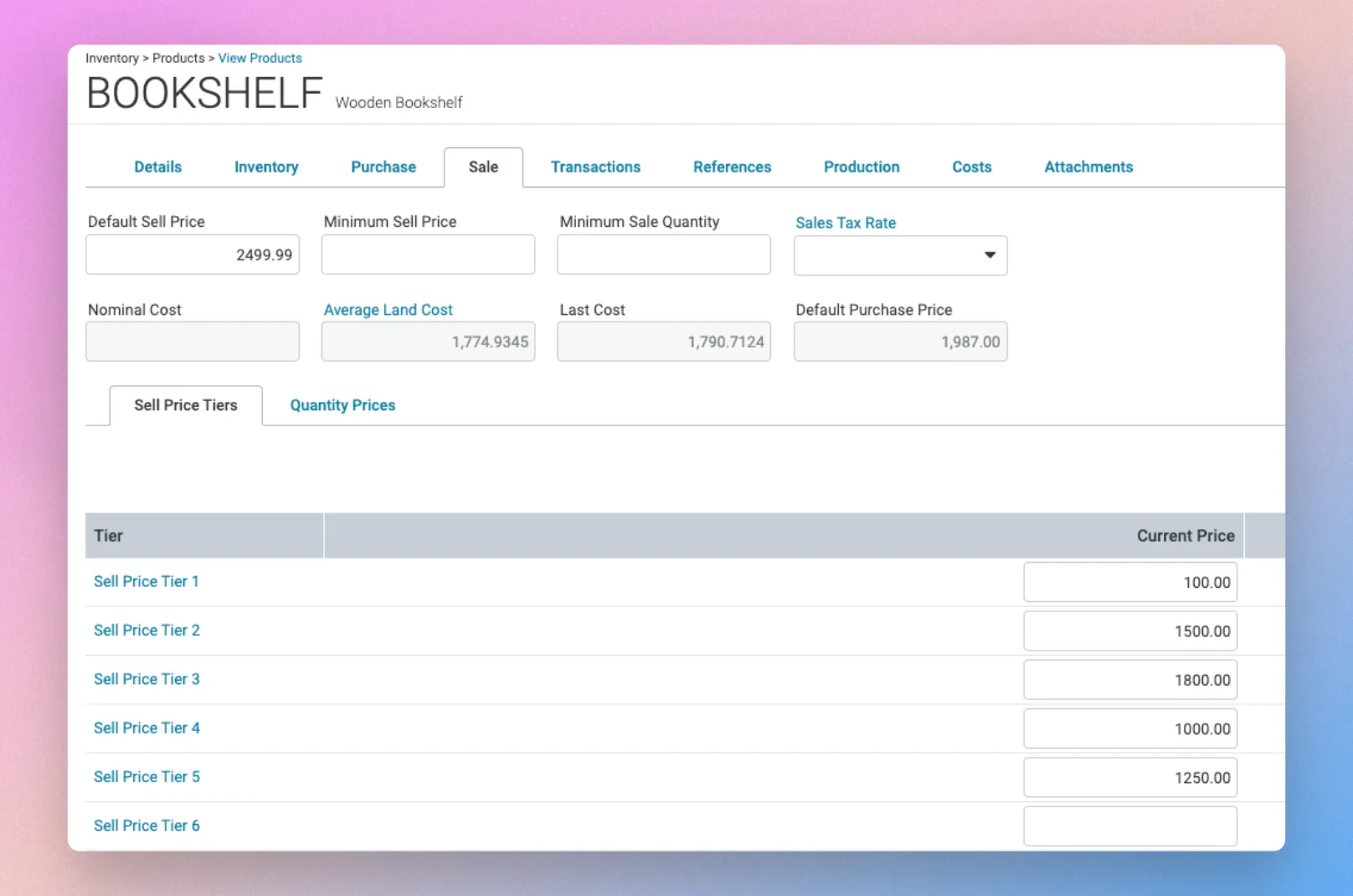Open the Sell Price Tier 5 link
Viewport: 1353px width, 896px height.
tap(147, 776)
